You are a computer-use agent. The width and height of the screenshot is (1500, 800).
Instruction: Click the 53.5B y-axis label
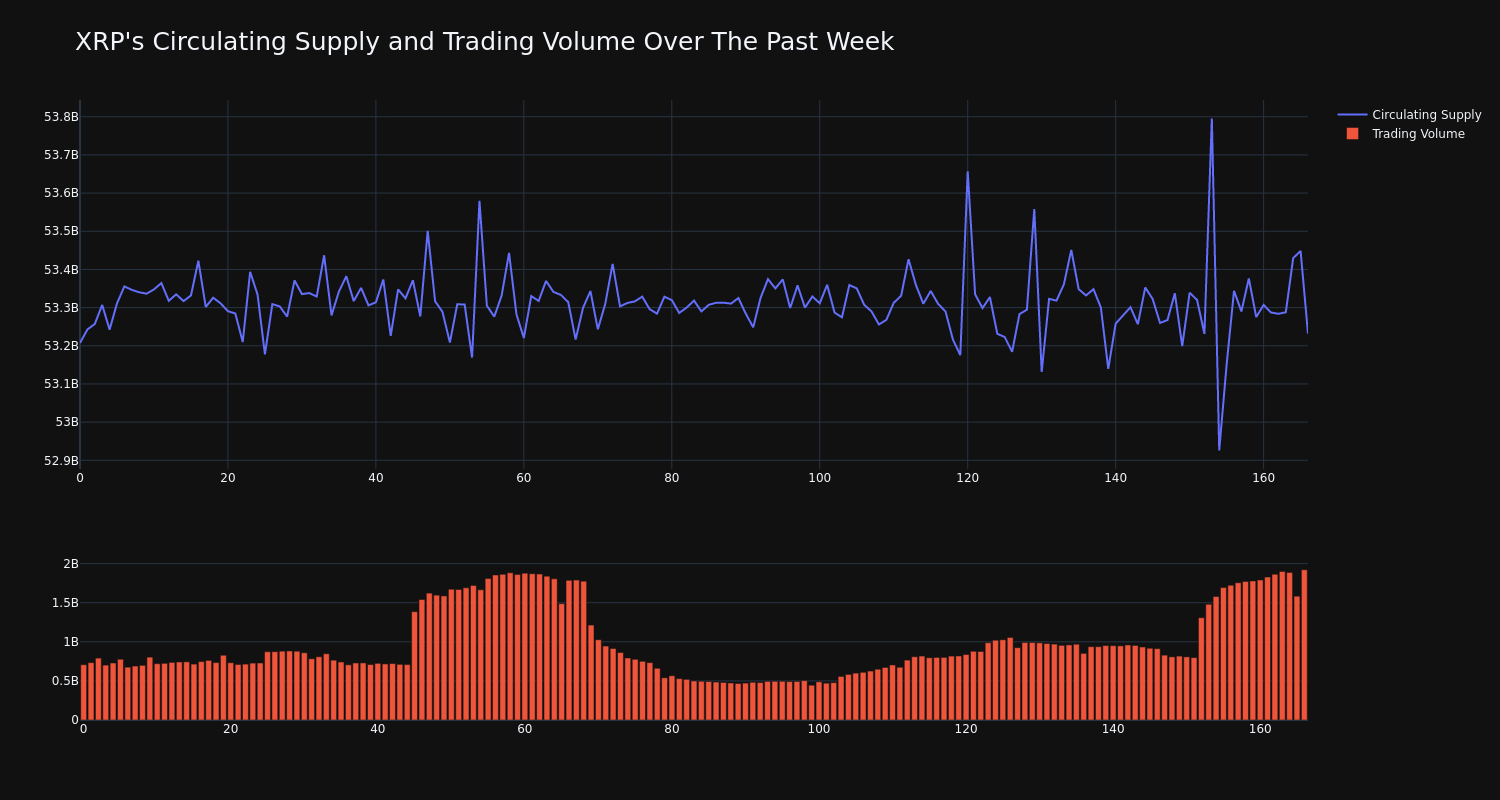point(60,231)
